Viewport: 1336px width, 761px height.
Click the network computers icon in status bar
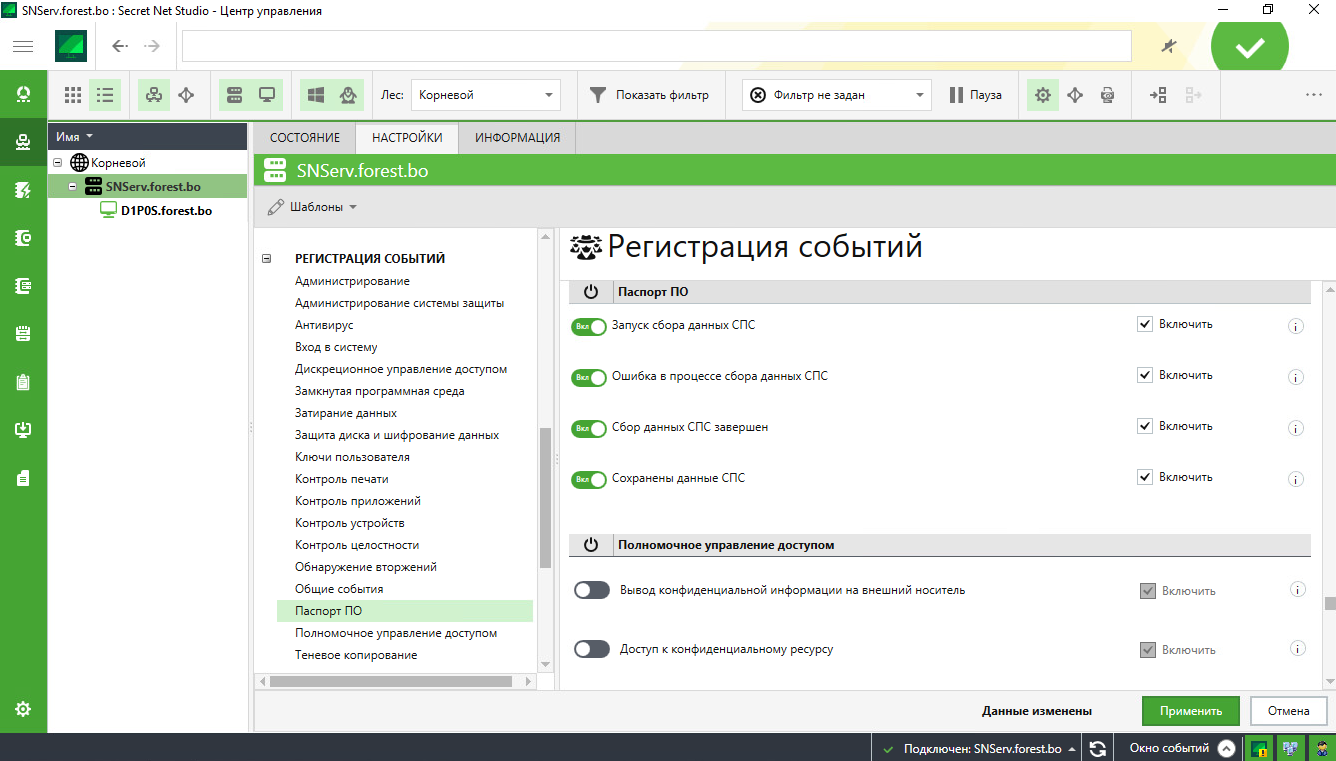pyautogui.click(x=1290, y=748)
